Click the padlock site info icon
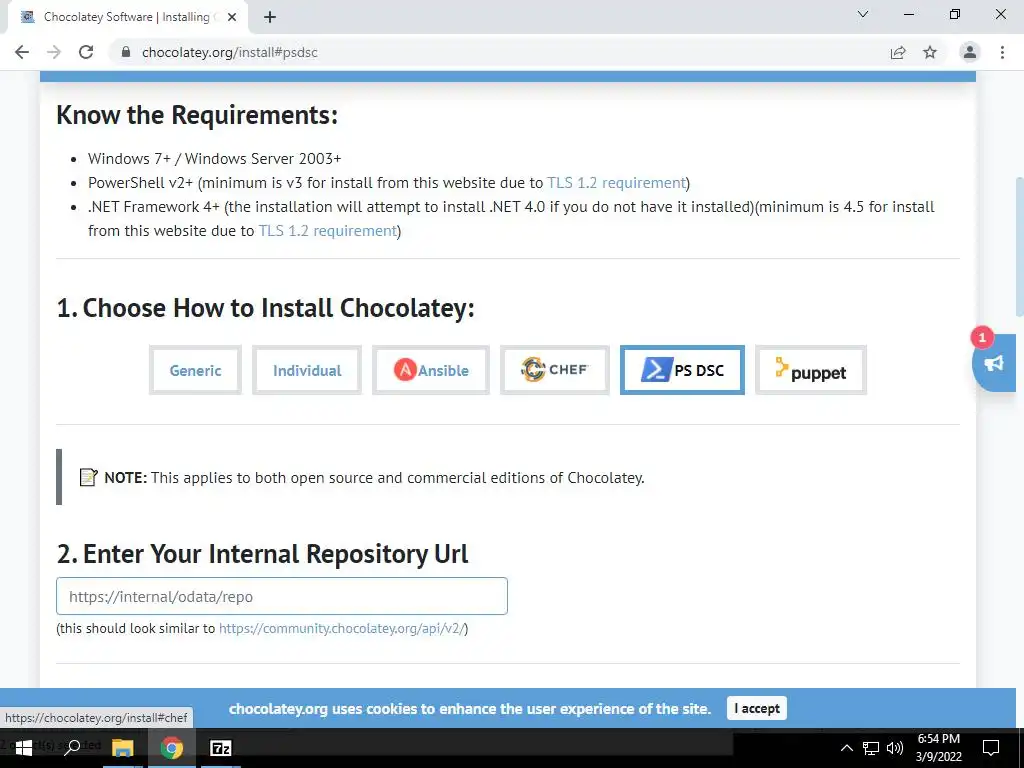Screen dimensions: 1024x768 click(126, 52)
